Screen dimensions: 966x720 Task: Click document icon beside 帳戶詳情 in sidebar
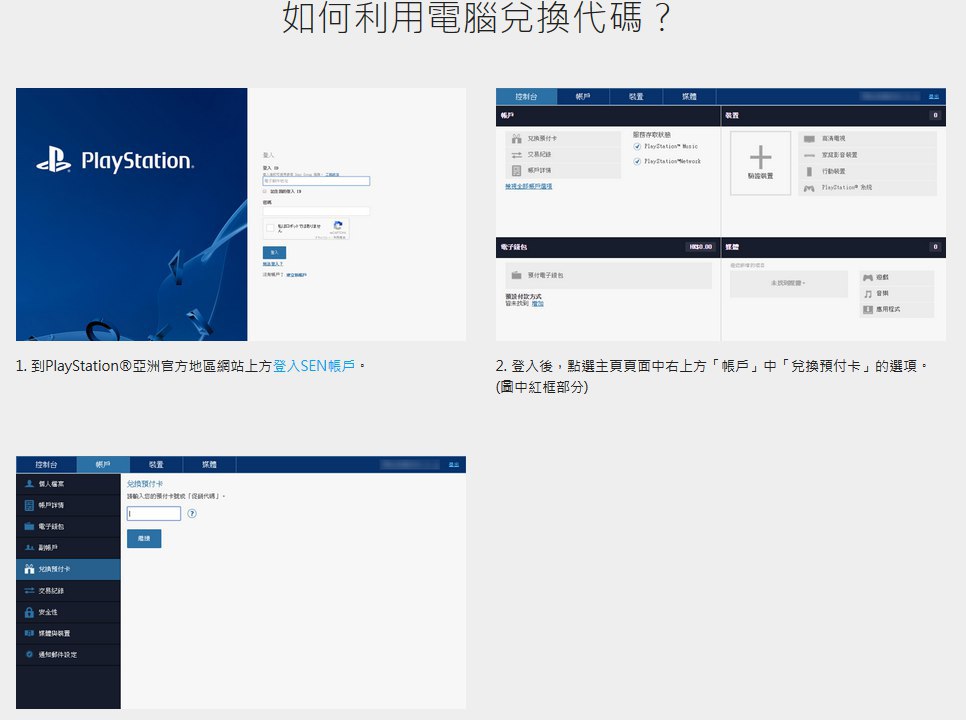point(29,505)
